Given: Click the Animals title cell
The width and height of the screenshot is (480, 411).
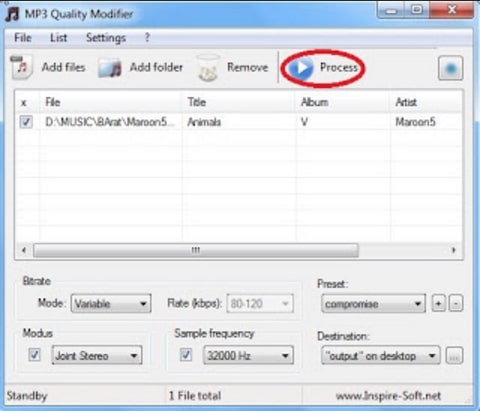Looking at the screenshot, I should tap(204, 122).
